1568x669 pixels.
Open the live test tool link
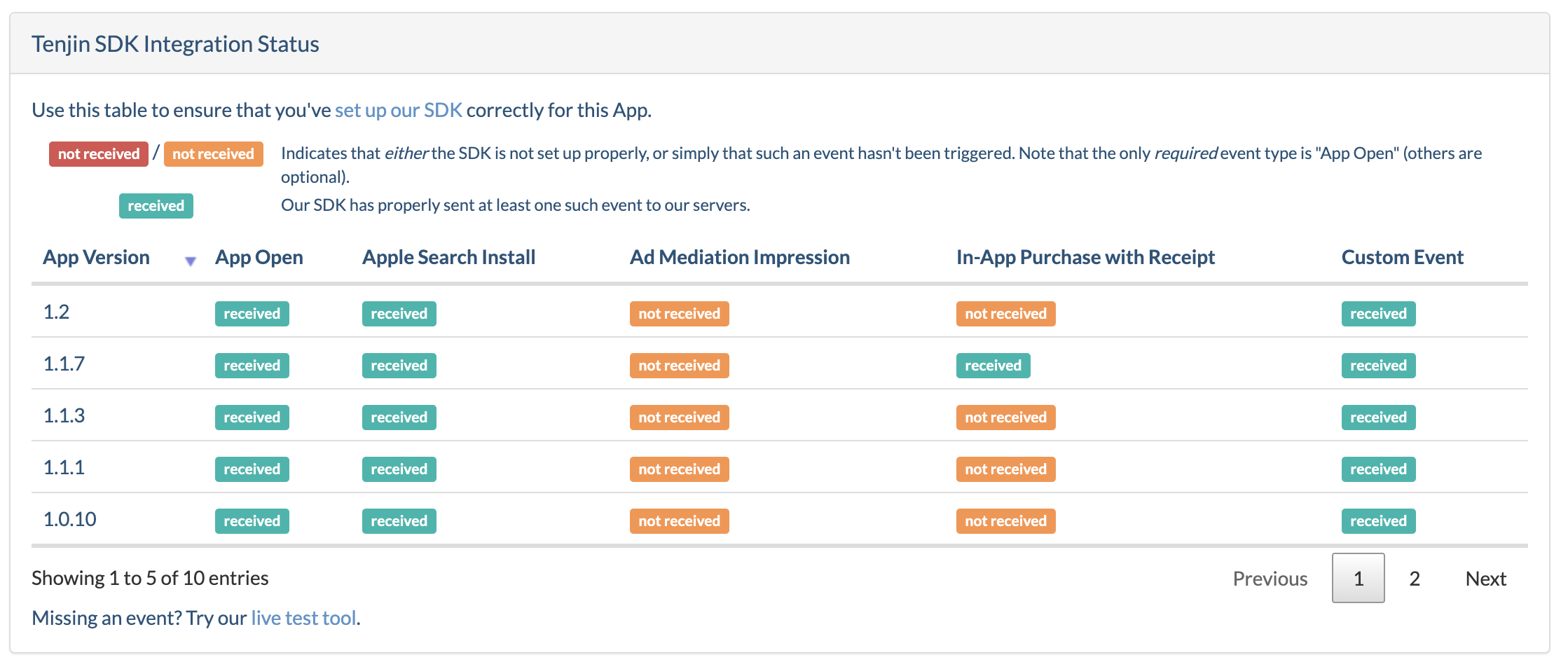click(303, 618)
